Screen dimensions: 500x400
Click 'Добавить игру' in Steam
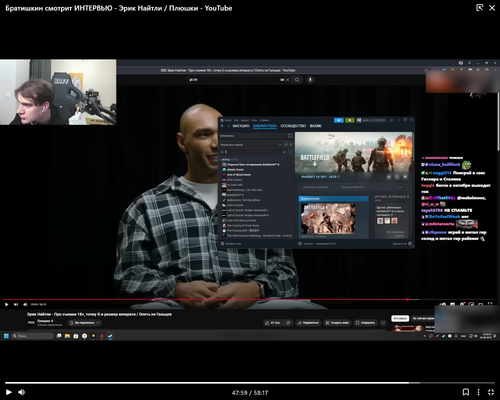231,244
